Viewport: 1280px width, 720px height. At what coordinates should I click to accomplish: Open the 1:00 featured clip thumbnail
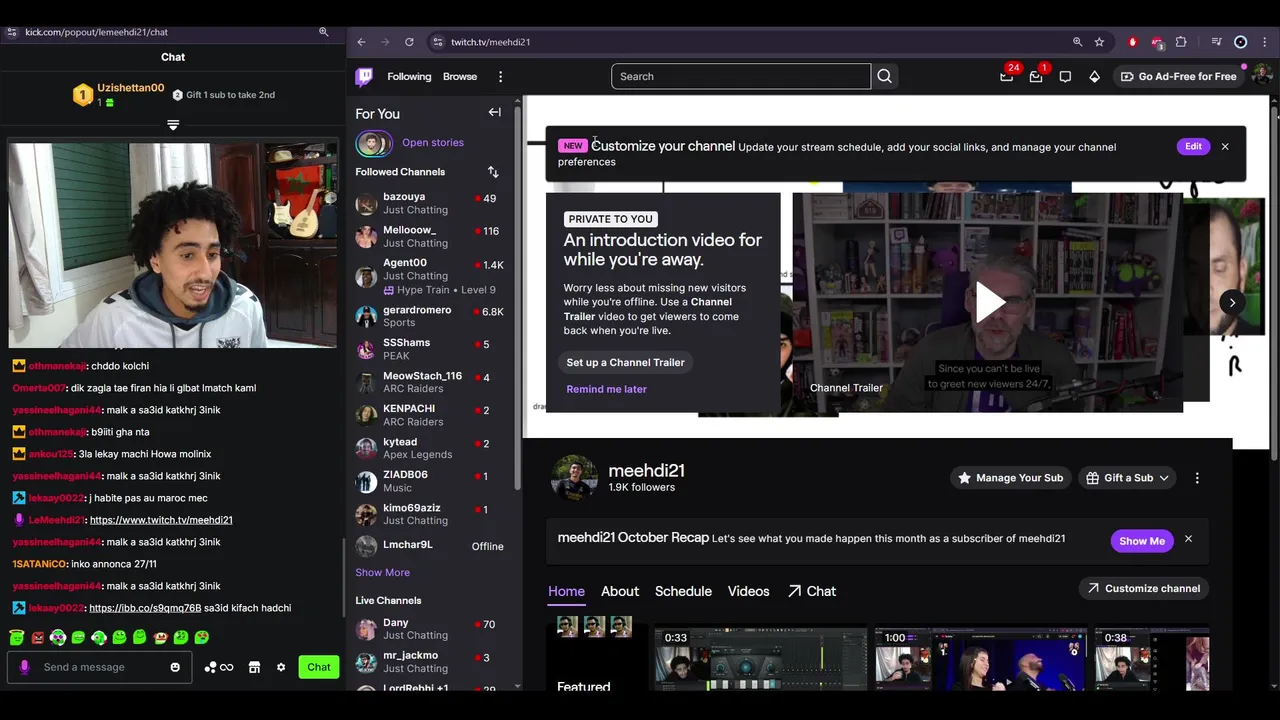pos(980,659)
